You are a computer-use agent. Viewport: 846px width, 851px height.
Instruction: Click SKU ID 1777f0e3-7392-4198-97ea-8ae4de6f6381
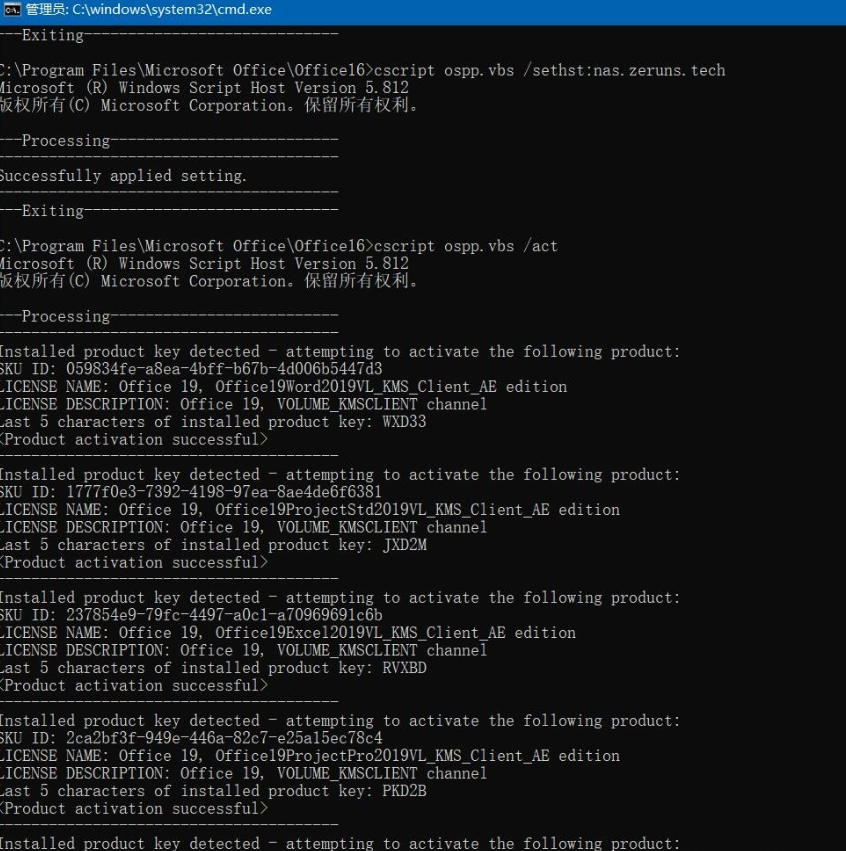[224, 492]
